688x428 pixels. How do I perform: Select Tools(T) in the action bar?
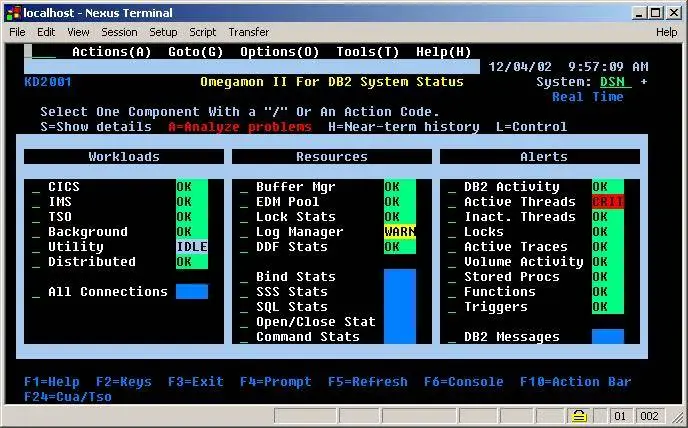pos(368,52)
